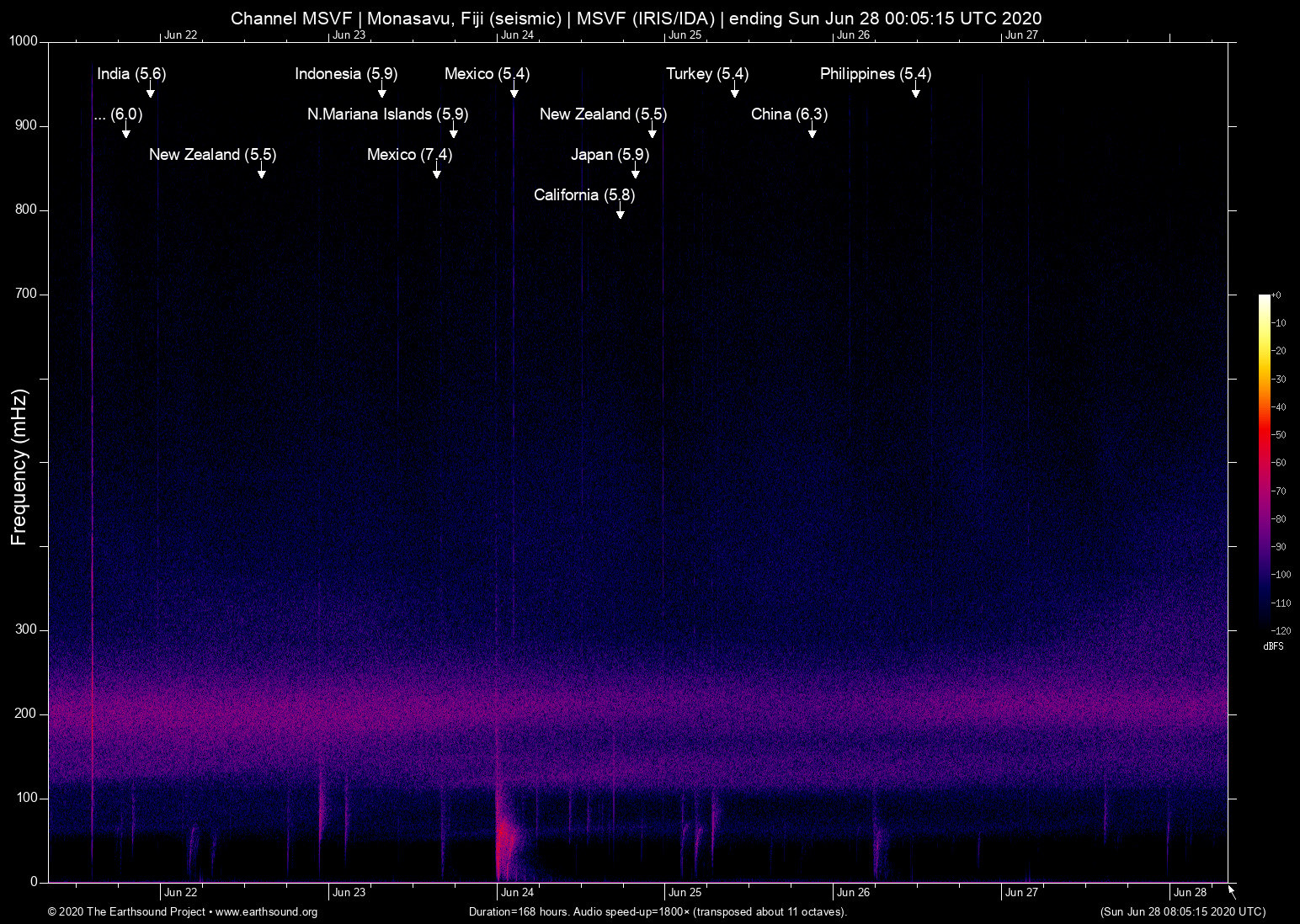Click the chart title 'Channel MSVF | Monasavu, Fiji'
Viewport: 1300px width, 924px height.
click(636, 19)
